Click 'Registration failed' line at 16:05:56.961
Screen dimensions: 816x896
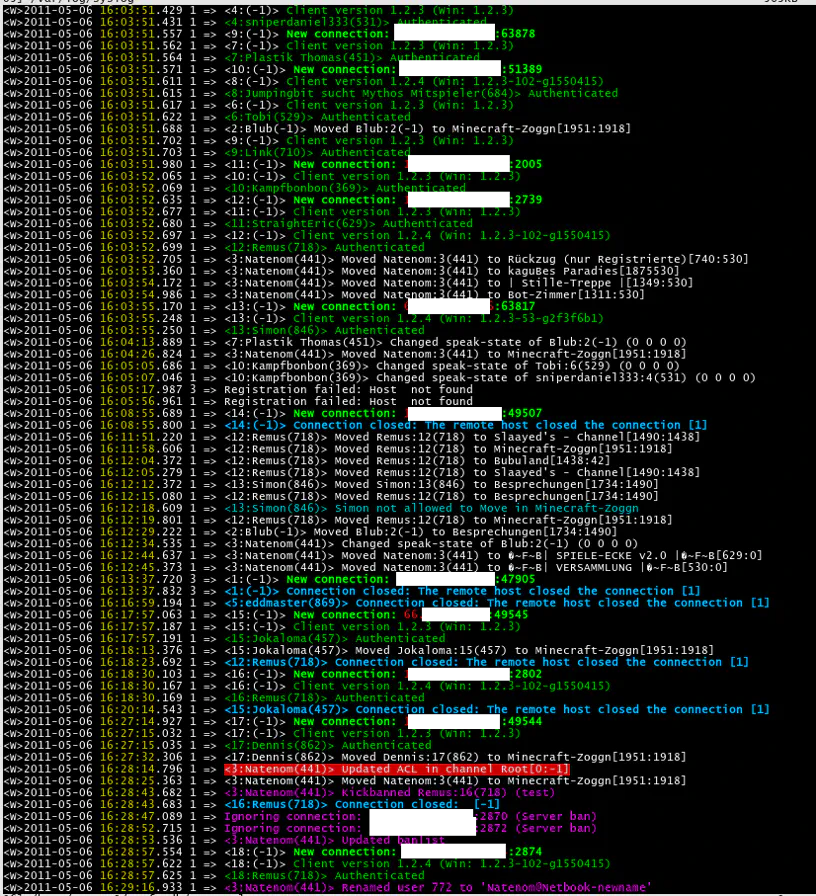[x=349, y=401]
